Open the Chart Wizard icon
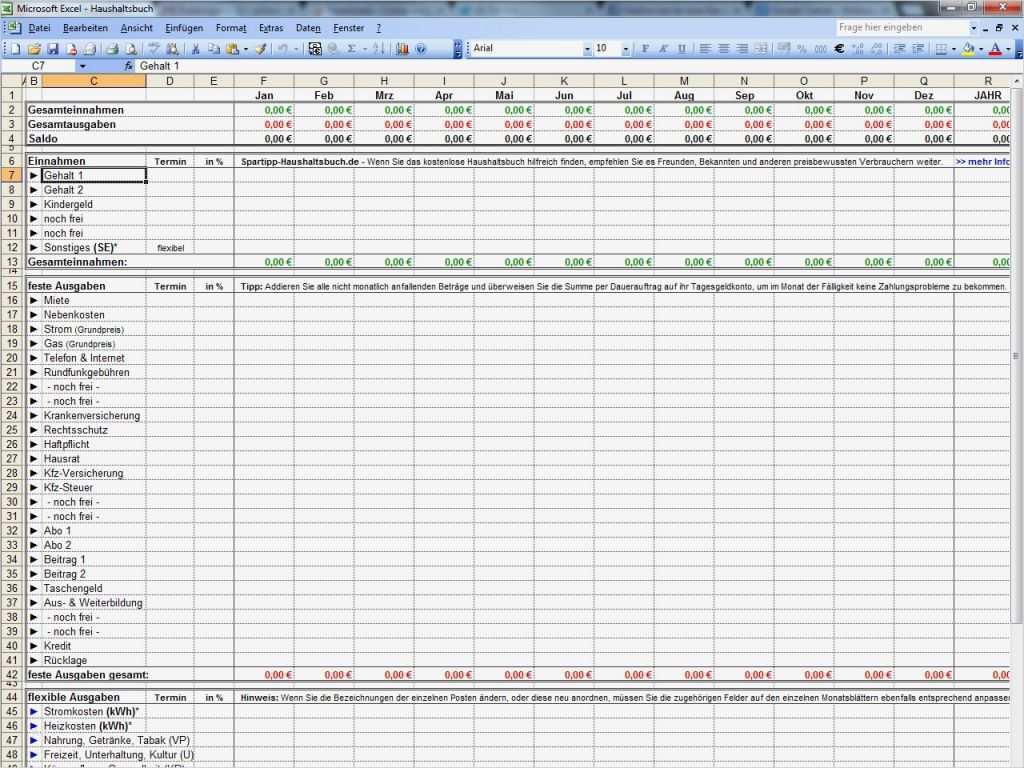Screen dimensions: 1024x768 click(x=402, y=46)
